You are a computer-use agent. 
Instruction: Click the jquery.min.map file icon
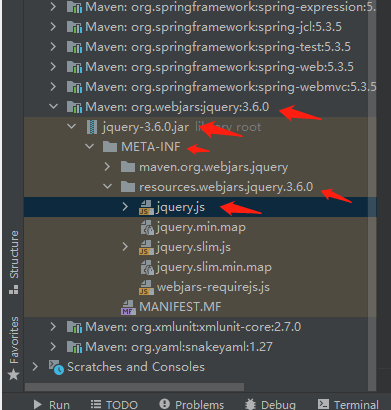point(147,227)
